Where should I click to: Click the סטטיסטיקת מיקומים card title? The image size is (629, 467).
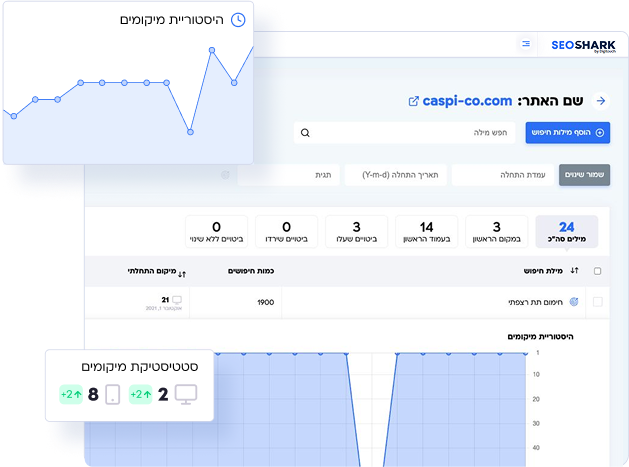point(140,367)
